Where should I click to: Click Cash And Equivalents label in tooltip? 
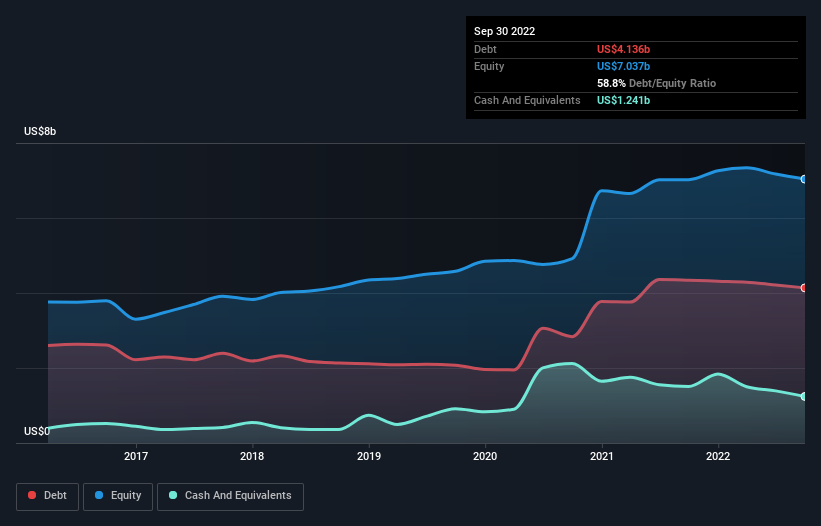pos(527,100)
